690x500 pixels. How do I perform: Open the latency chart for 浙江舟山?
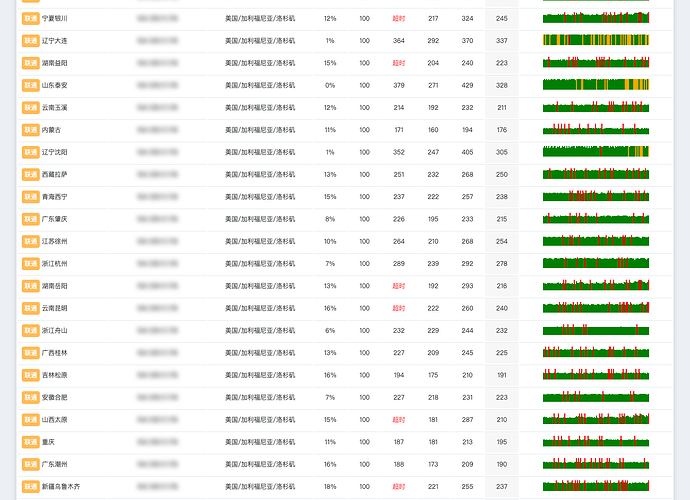pos(596,330)
